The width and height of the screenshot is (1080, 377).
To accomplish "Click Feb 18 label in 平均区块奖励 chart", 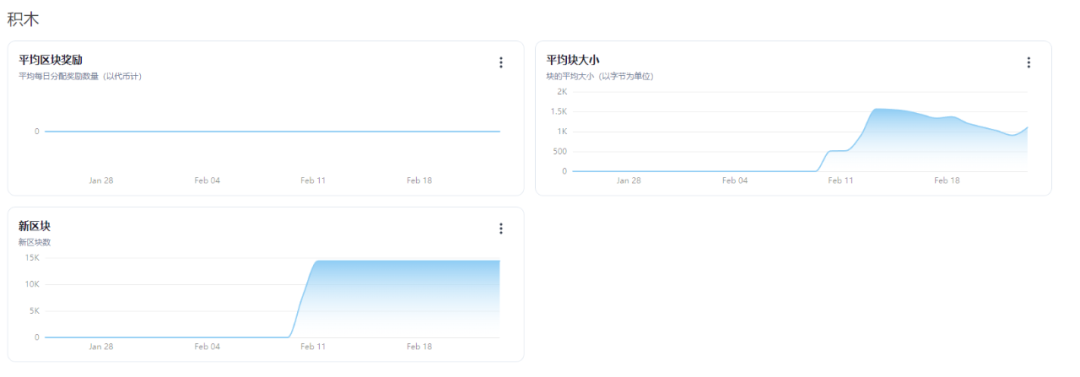I will [x=419, y=181].
